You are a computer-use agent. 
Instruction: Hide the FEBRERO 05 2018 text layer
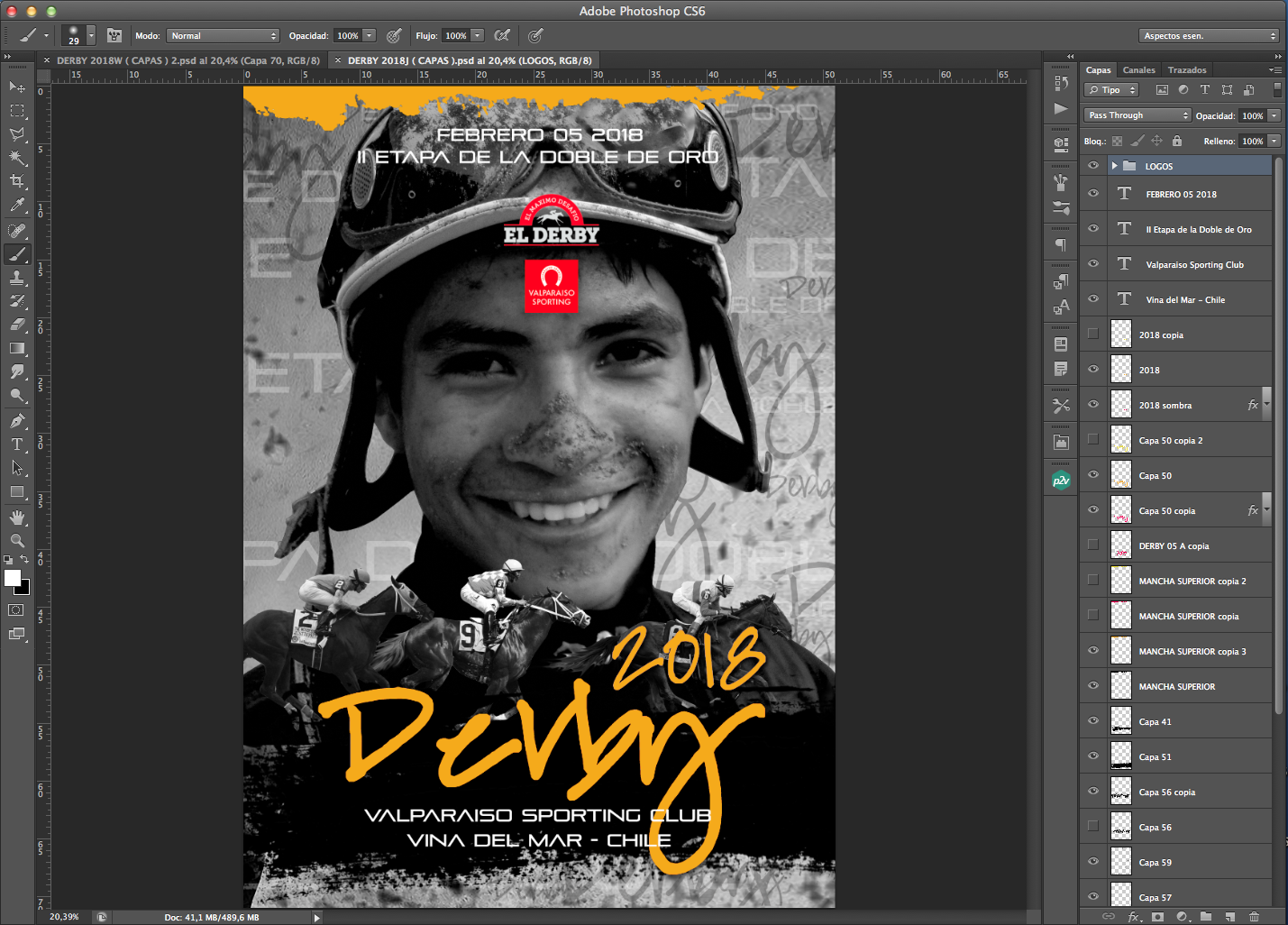click(x=1093, y=194)
